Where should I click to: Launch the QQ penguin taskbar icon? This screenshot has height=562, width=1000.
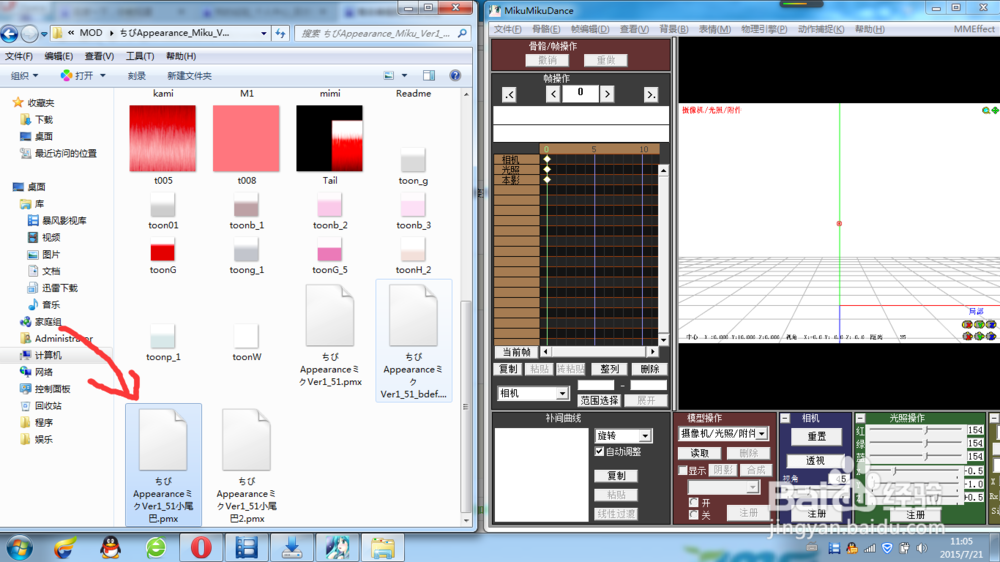click(x=110, y=547)
